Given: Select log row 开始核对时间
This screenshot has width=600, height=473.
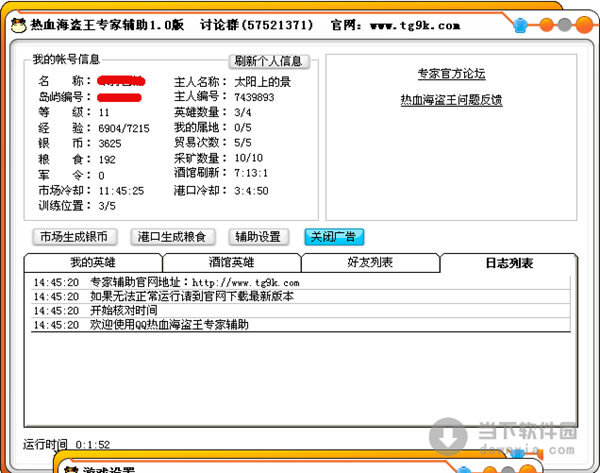Looking at the screenshot, I should [301, 311].
